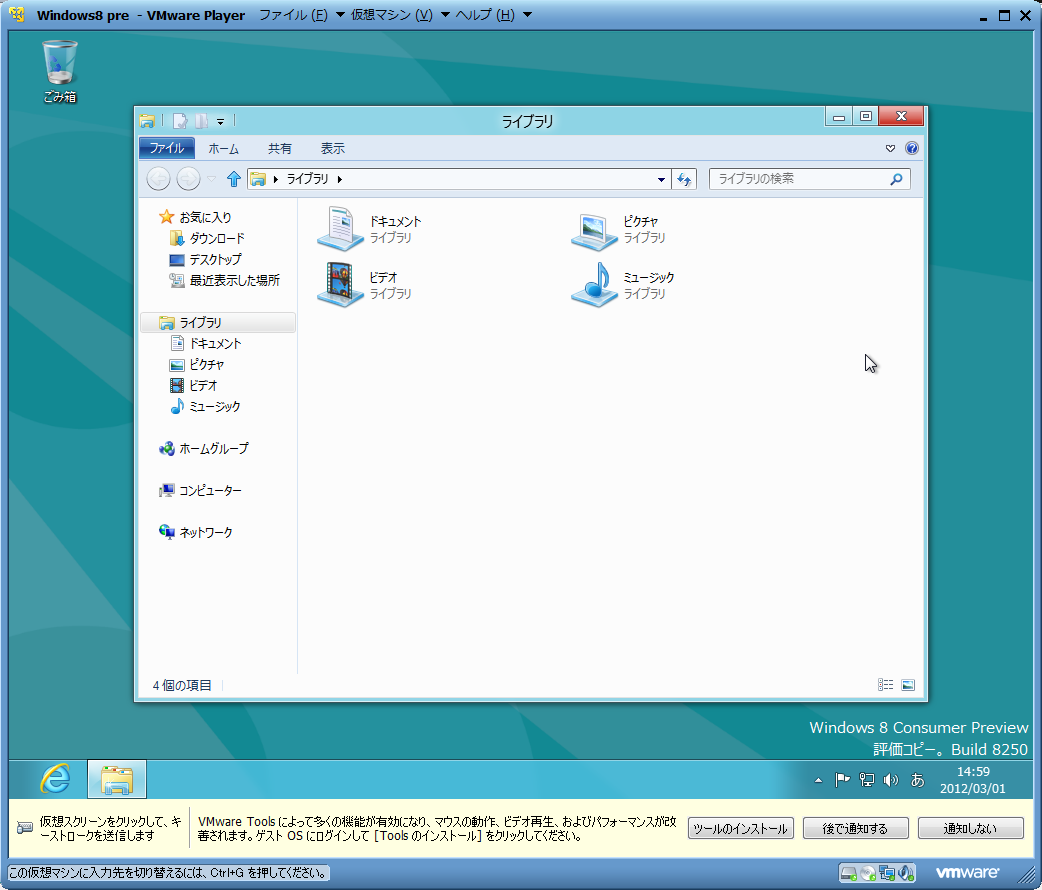This screenshot has width=1042, height=890.
Task: Launch Internet Explorer from the taskbar
Action: tap(55, 778)
